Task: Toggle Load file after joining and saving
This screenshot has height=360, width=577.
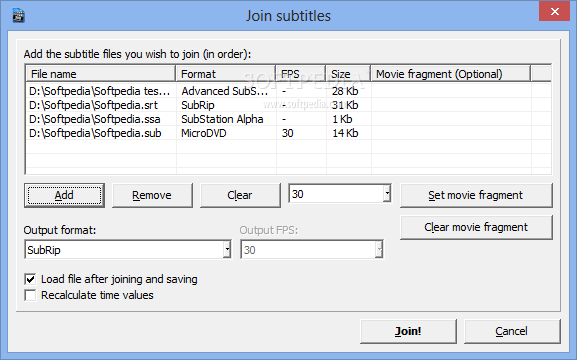Action: point(31,279)
